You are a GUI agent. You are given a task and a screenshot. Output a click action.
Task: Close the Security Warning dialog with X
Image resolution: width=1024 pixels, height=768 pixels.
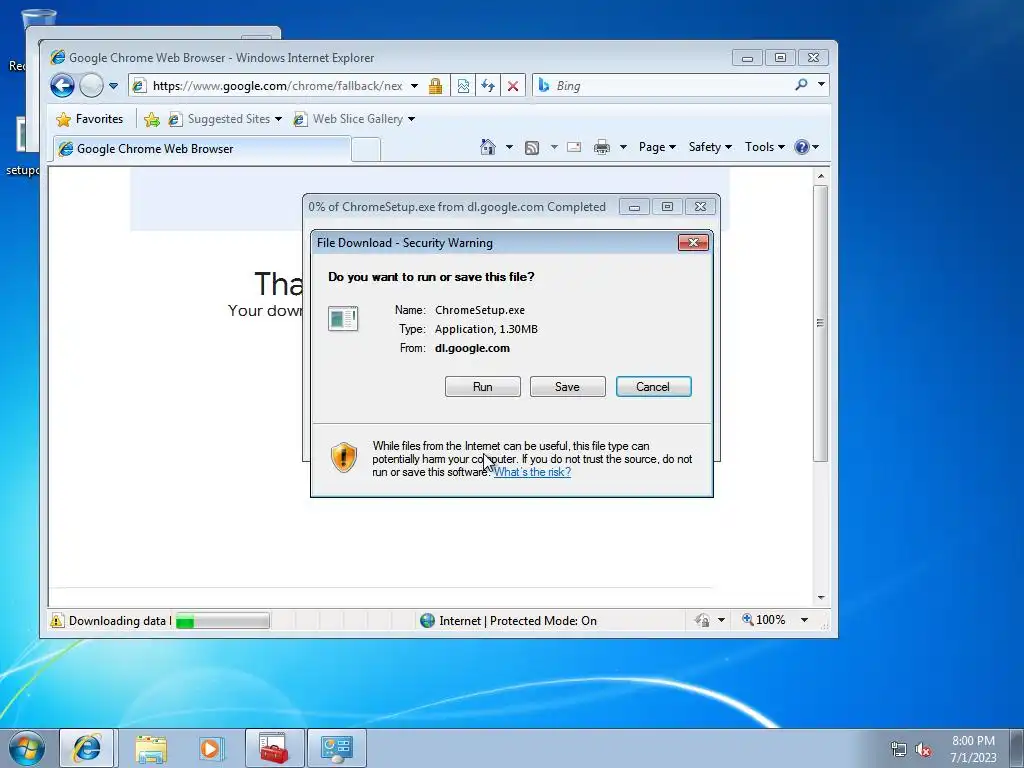[x=693, y=243]
